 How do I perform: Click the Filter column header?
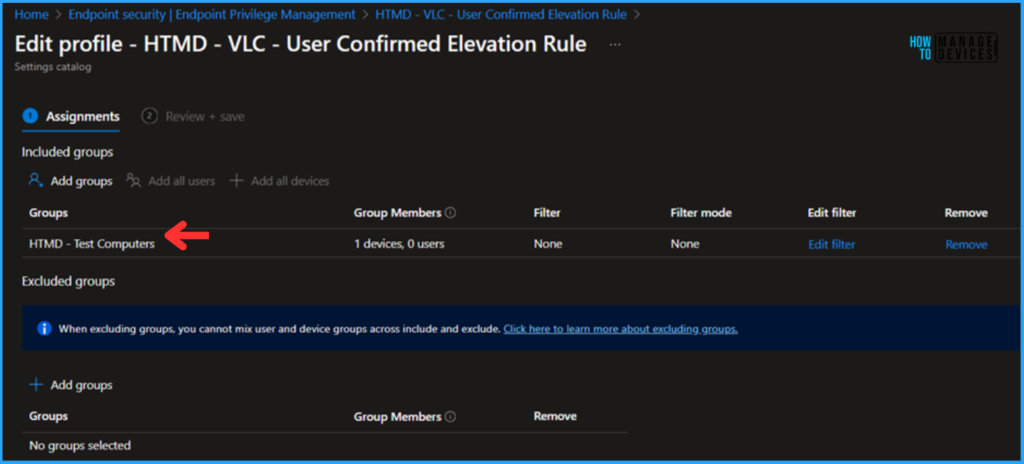(x=547, y=212)
